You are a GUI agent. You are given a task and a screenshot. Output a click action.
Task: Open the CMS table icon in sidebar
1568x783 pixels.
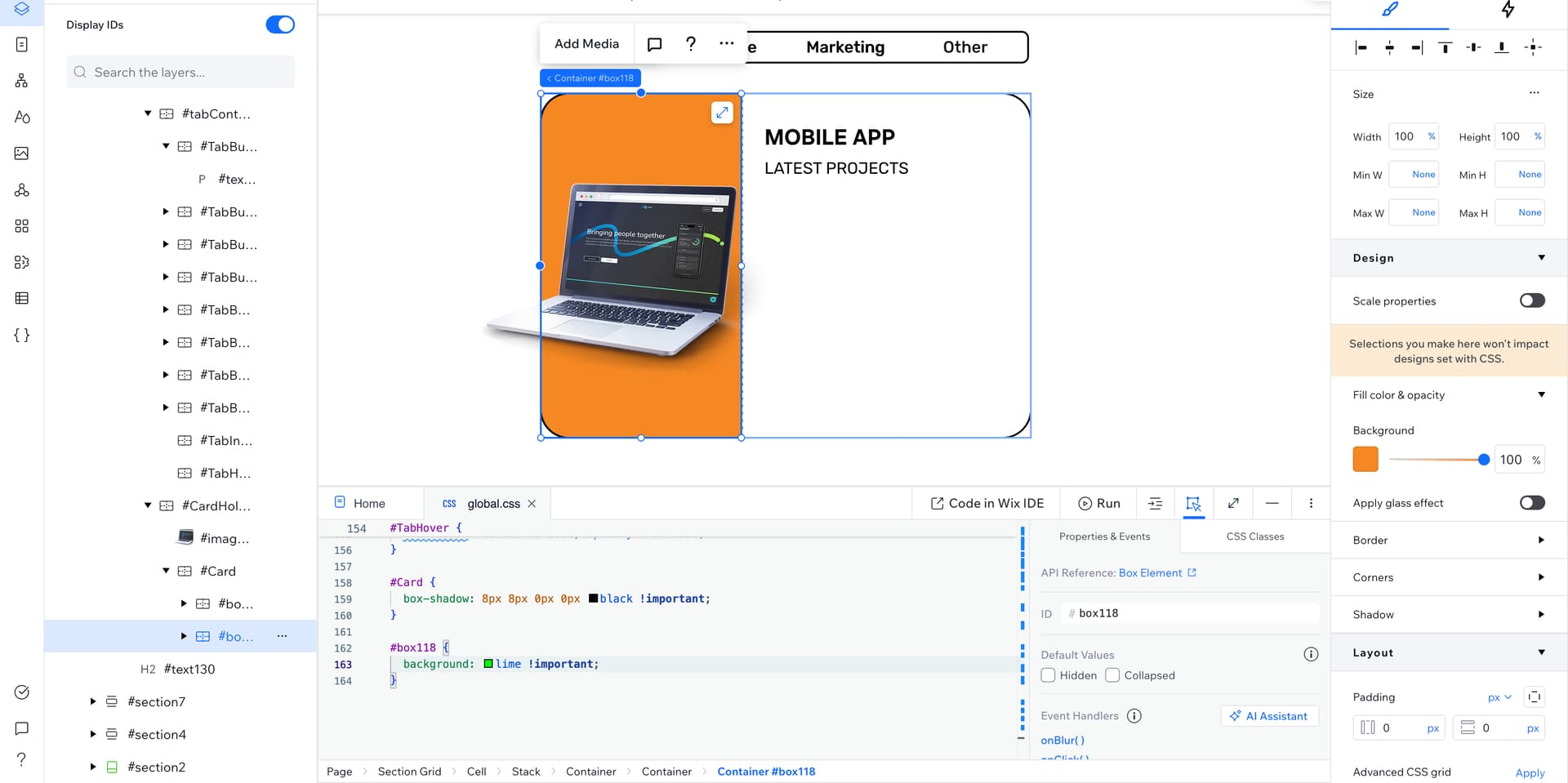(x=22, y=298)
